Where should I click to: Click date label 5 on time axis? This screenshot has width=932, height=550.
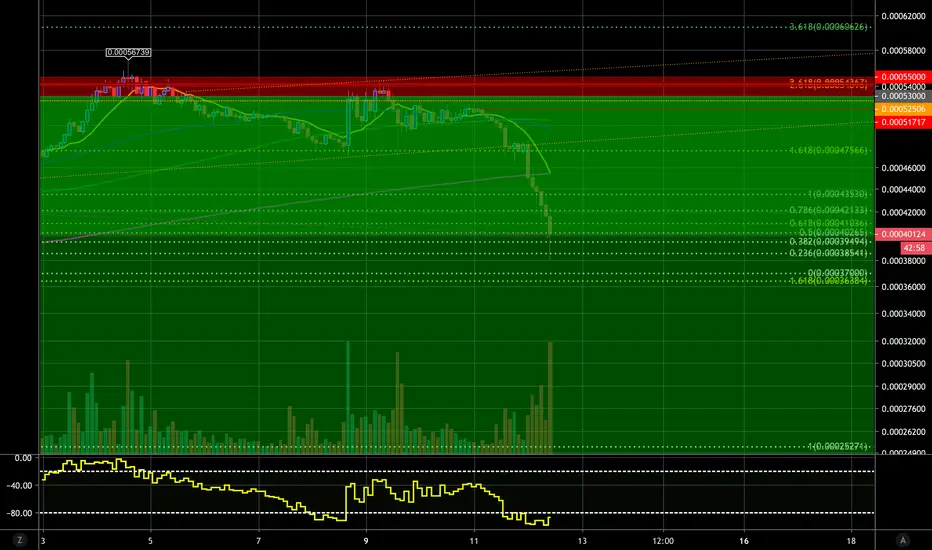(x=150, y=540)
